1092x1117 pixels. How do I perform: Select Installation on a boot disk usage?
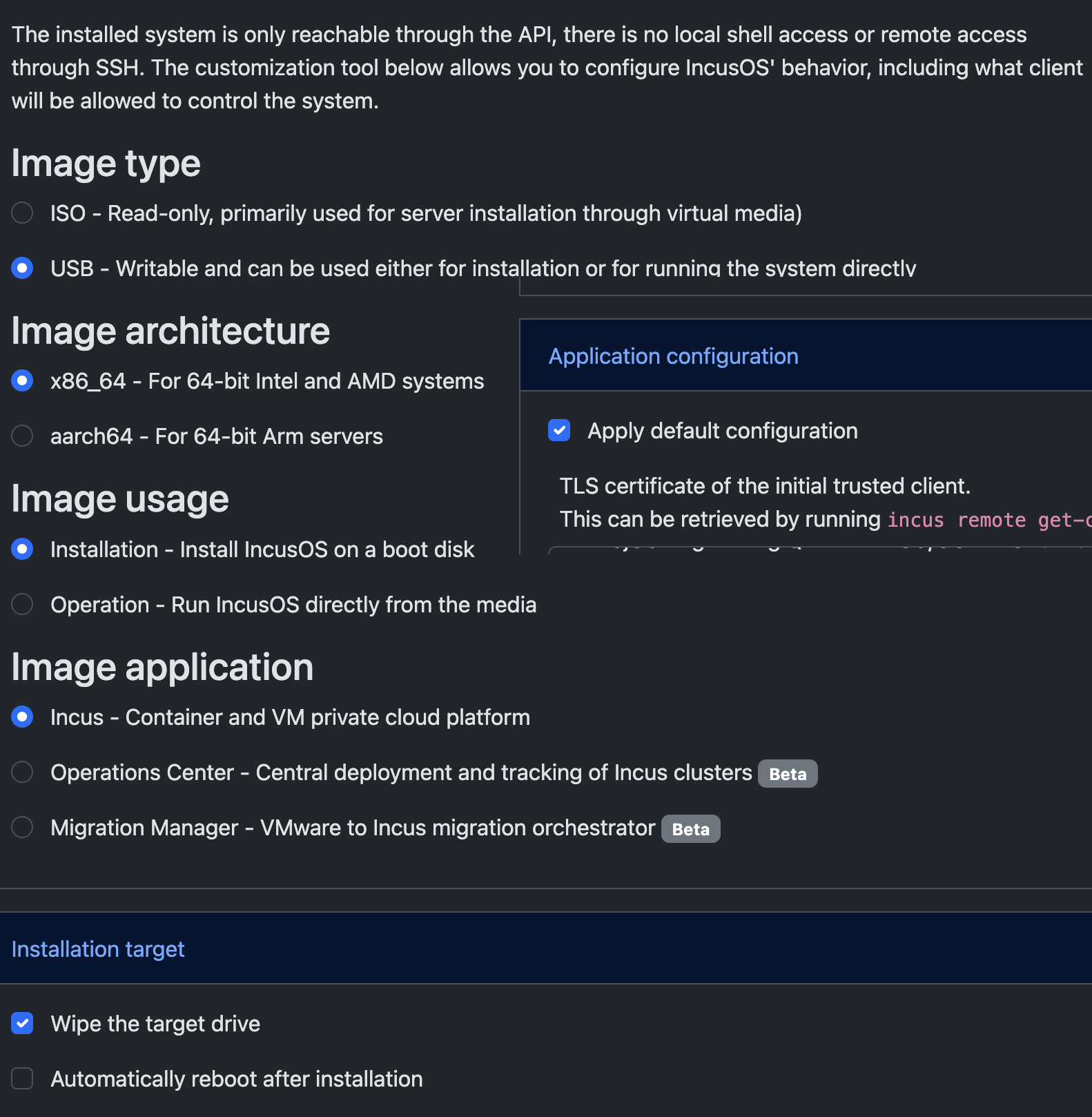tap(22, 549)
